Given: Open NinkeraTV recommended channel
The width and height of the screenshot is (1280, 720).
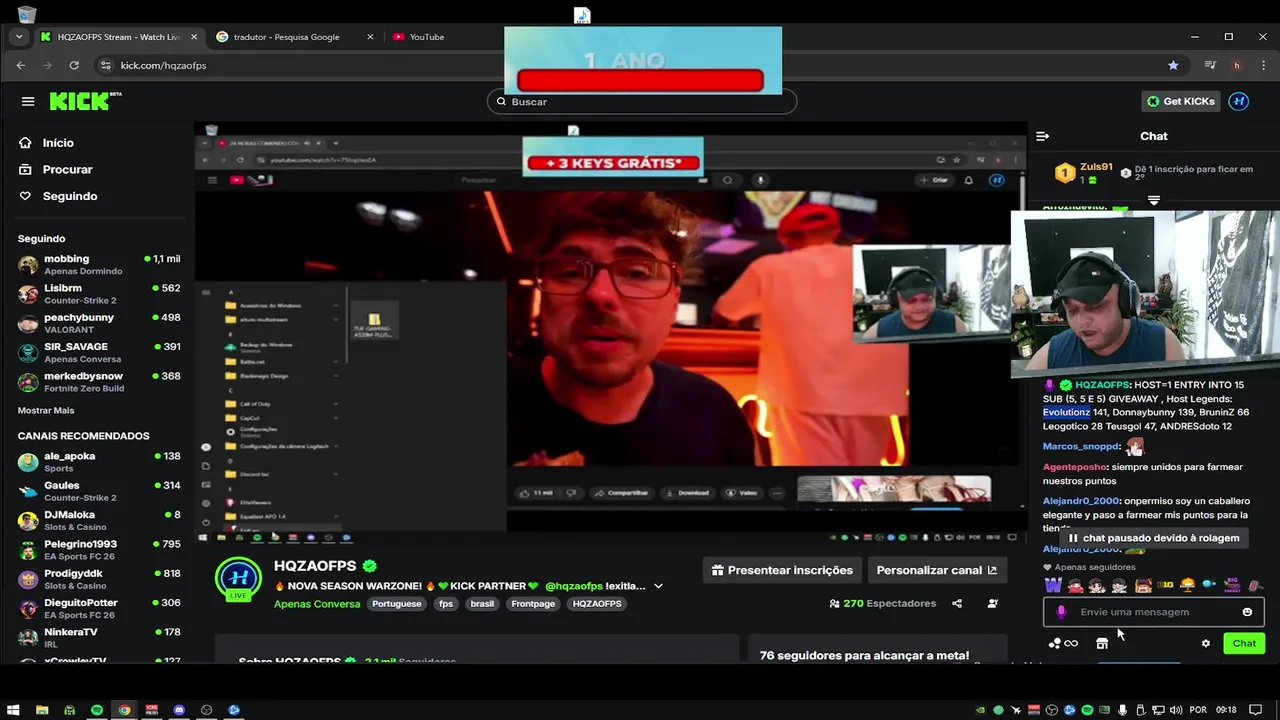Looking at the screenshot, I should [98, 637].
